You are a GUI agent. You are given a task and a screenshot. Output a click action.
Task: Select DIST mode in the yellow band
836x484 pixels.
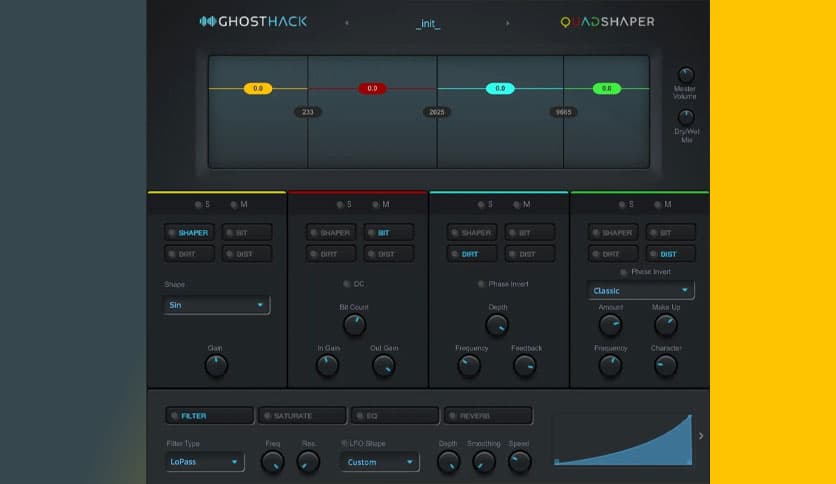click(247, 254)
